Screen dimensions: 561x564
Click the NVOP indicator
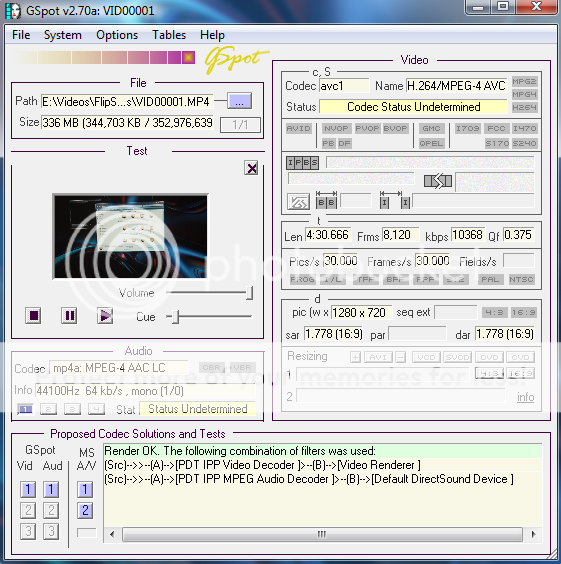click(336, 129)
